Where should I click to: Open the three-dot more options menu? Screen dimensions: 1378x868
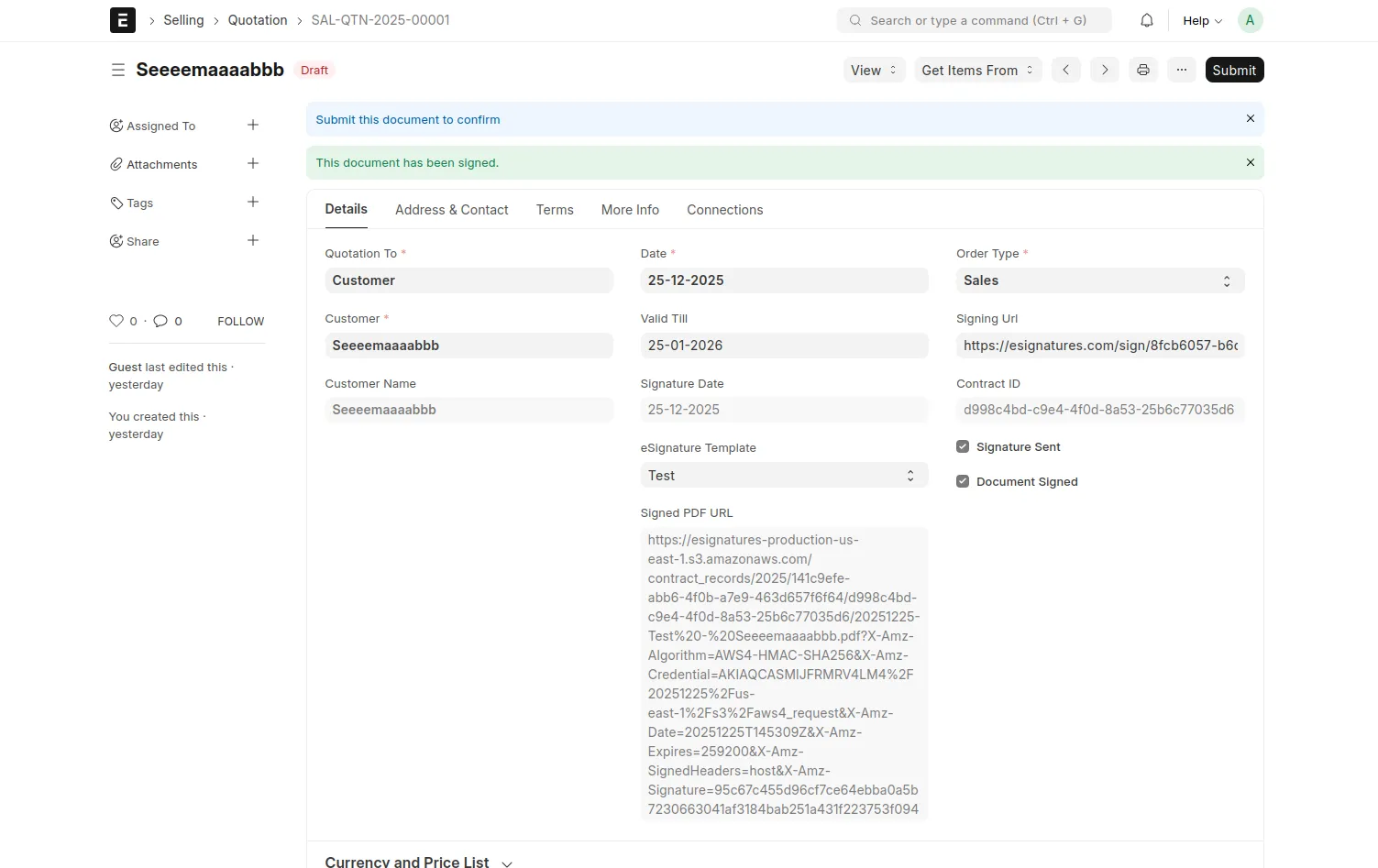1181,70
